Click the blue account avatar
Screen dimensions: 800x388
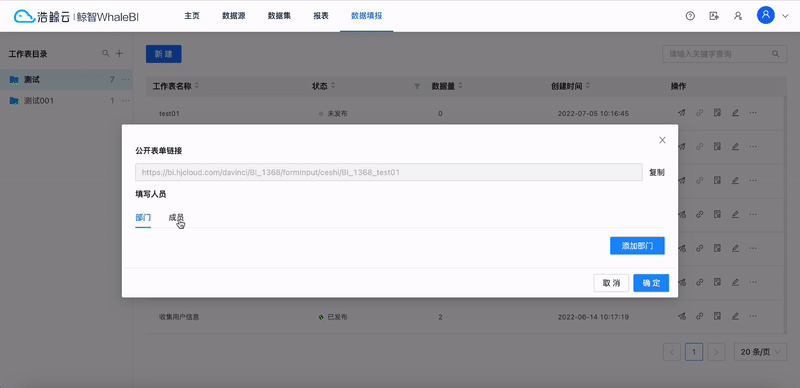point(765,15)
